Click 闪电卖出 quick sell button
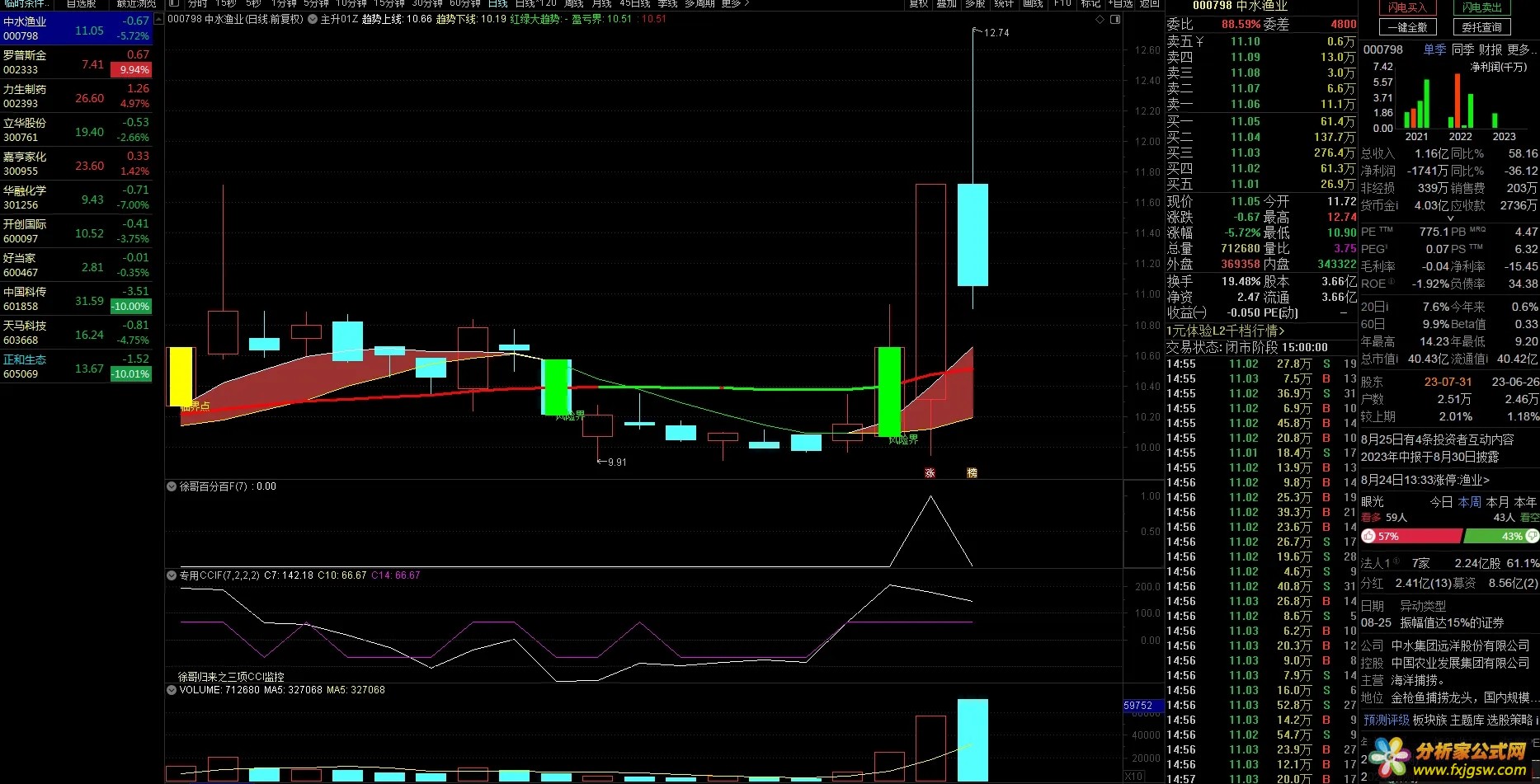Screen dimensions: 1540x784 click(1482, 7)
